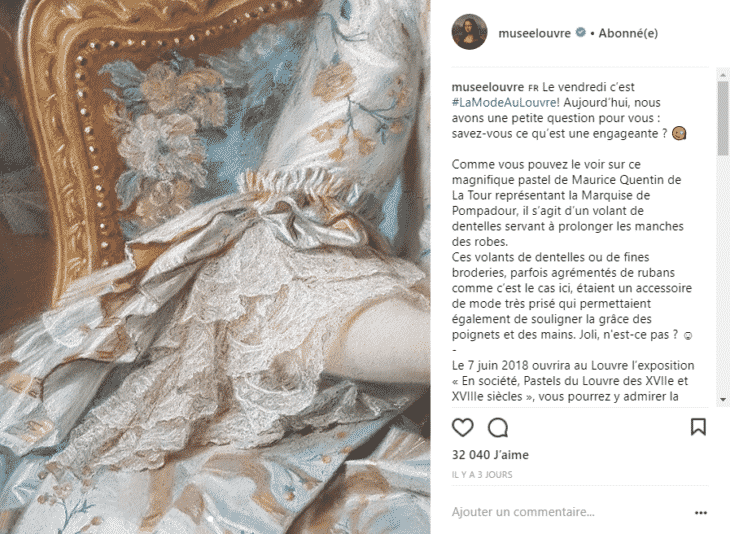Click the museelouvre name starting the caption
The image size is (730, 534).
pos(488,87)
